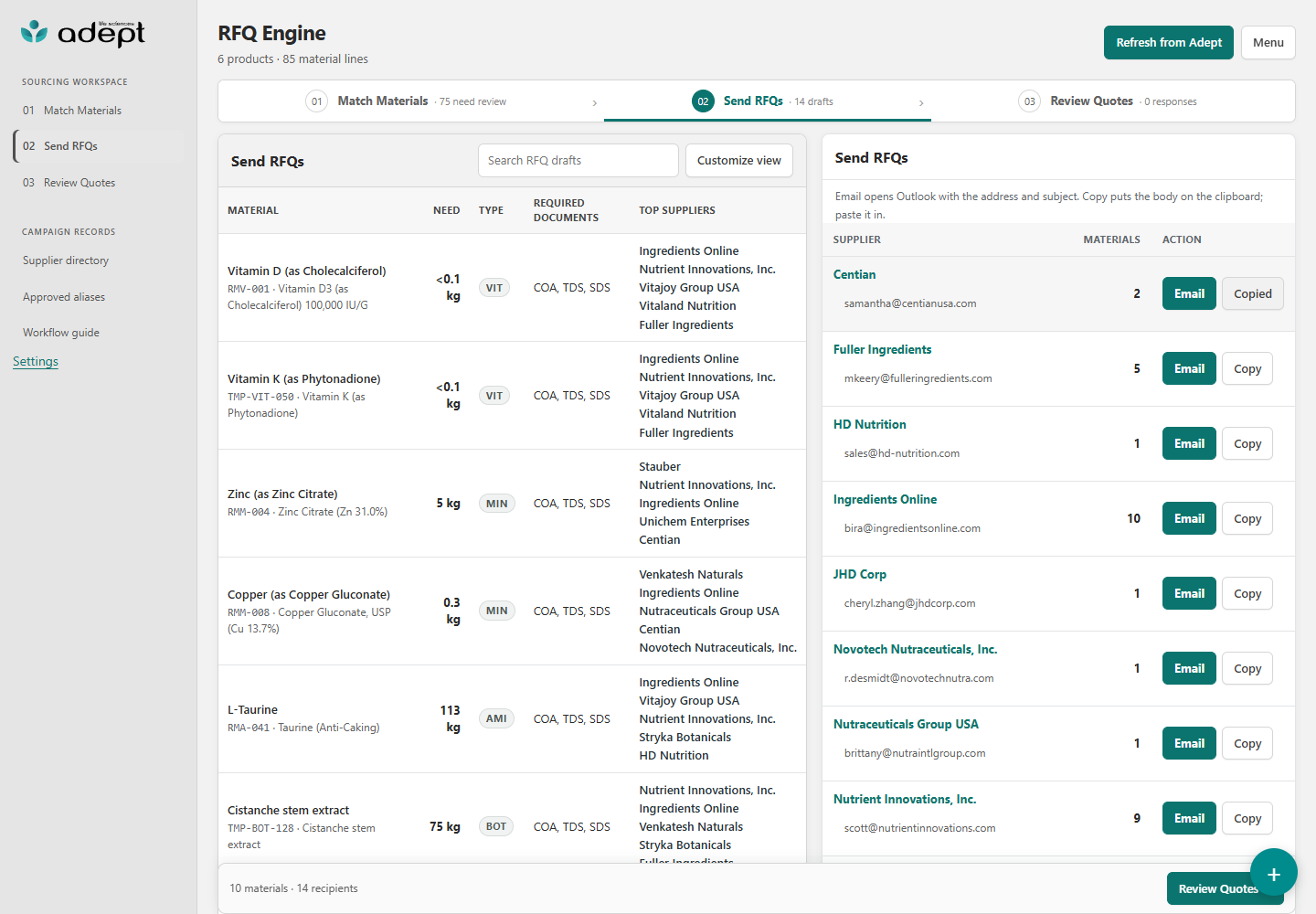Screen dimensions: 1316x914
Task: Click Copy in the Novotech Nutraceuticals supplier row
Action: pos(1247,668)
